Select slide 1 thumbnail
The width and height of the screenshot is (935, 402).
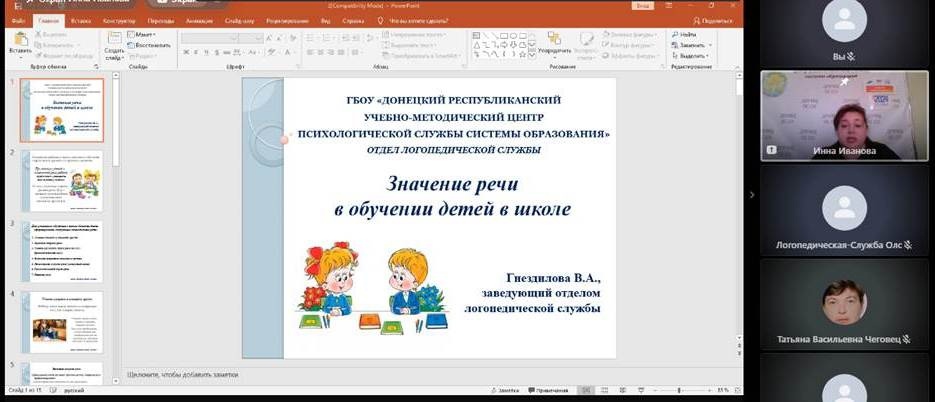pos(61,110)
